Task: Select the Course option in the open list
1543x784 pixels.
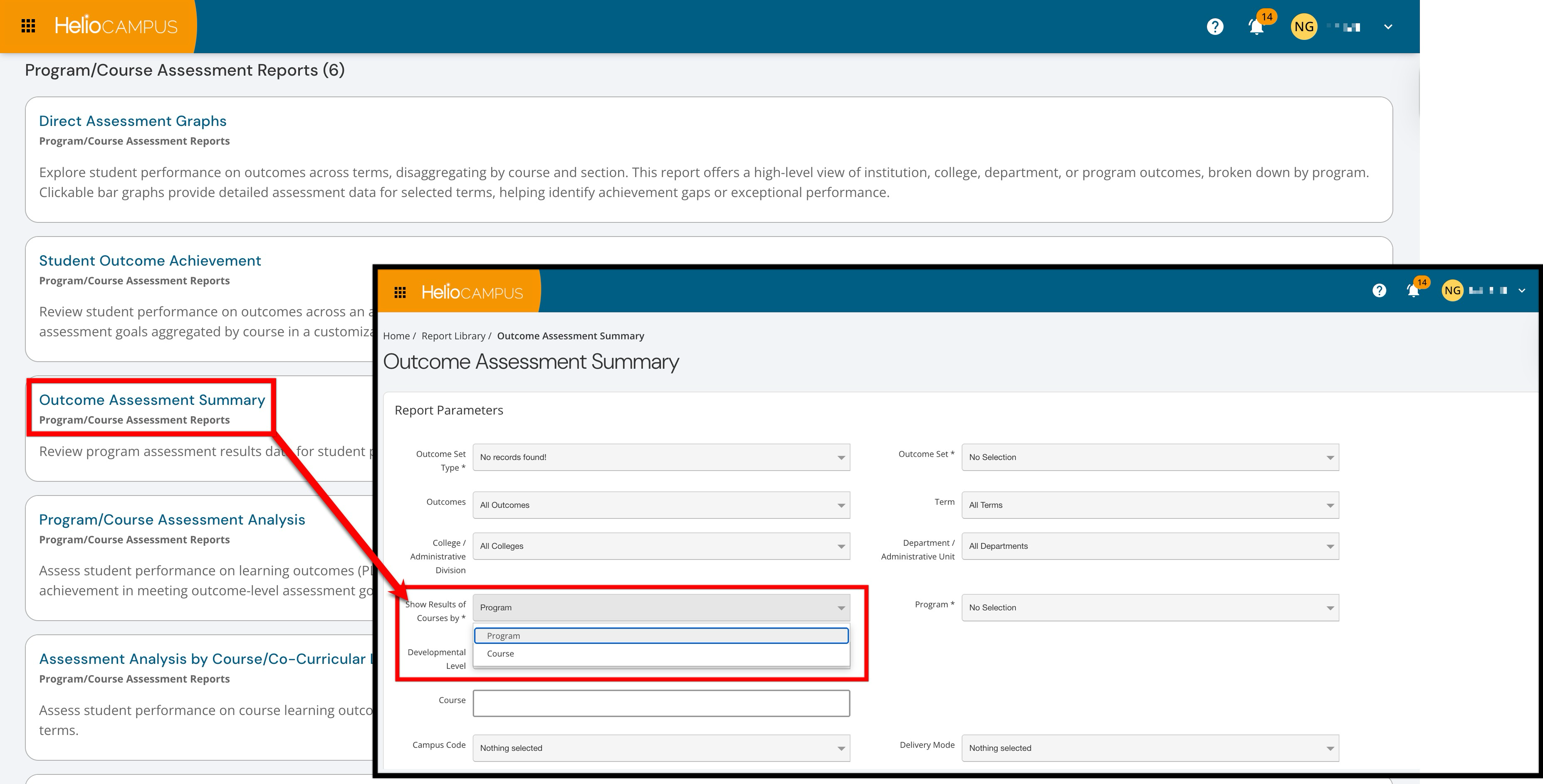Action: pyautogui.click(x=661, y=653)
